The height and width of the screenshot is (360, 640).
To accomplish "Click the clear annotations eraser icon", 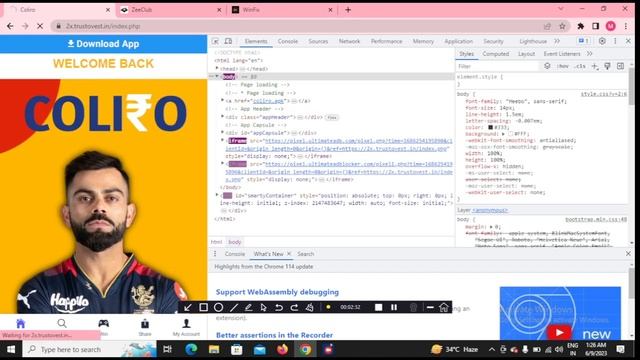I will pos(310,307).
